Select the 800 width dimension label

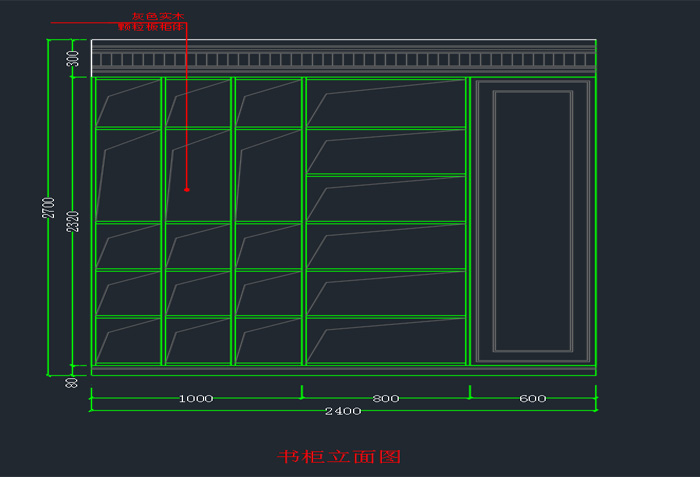pyautogui.click(x=385, y=398)
